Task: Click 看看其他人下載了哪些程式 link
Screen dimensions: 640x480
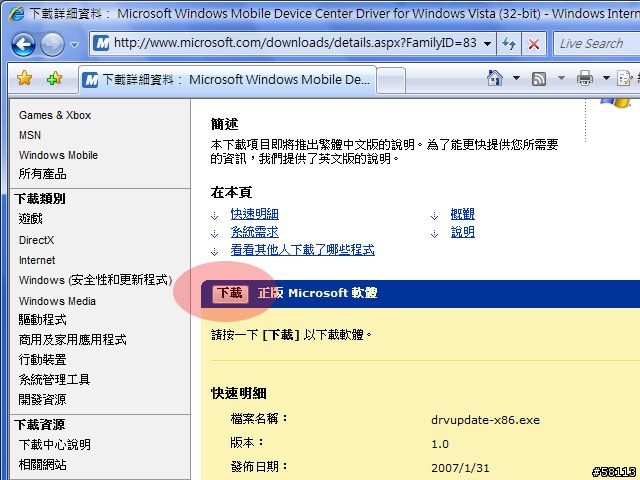Action: click(302, 250)
